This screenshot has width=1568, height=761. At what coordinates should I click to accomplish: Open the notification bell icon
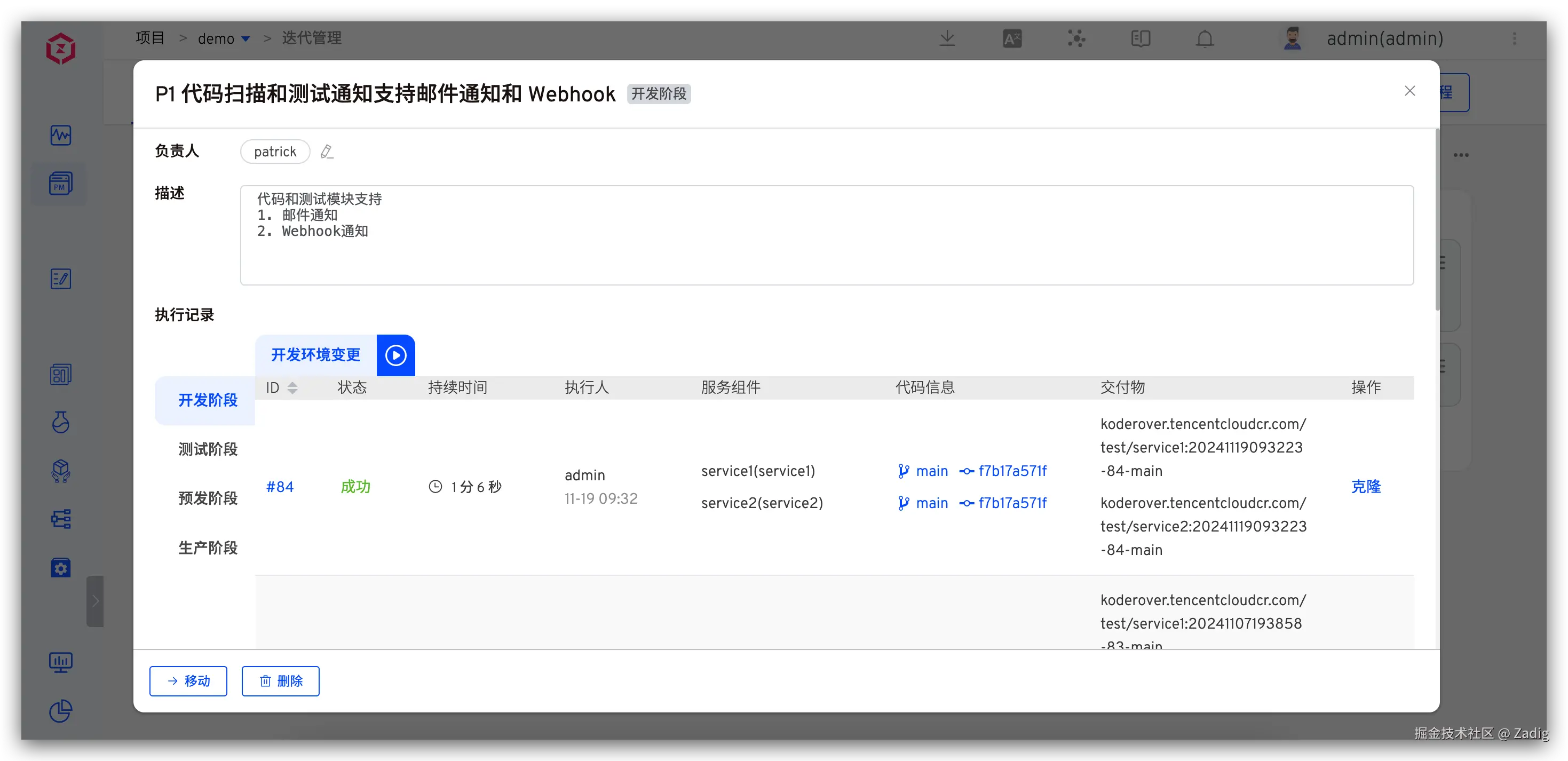click(1205, 39)
